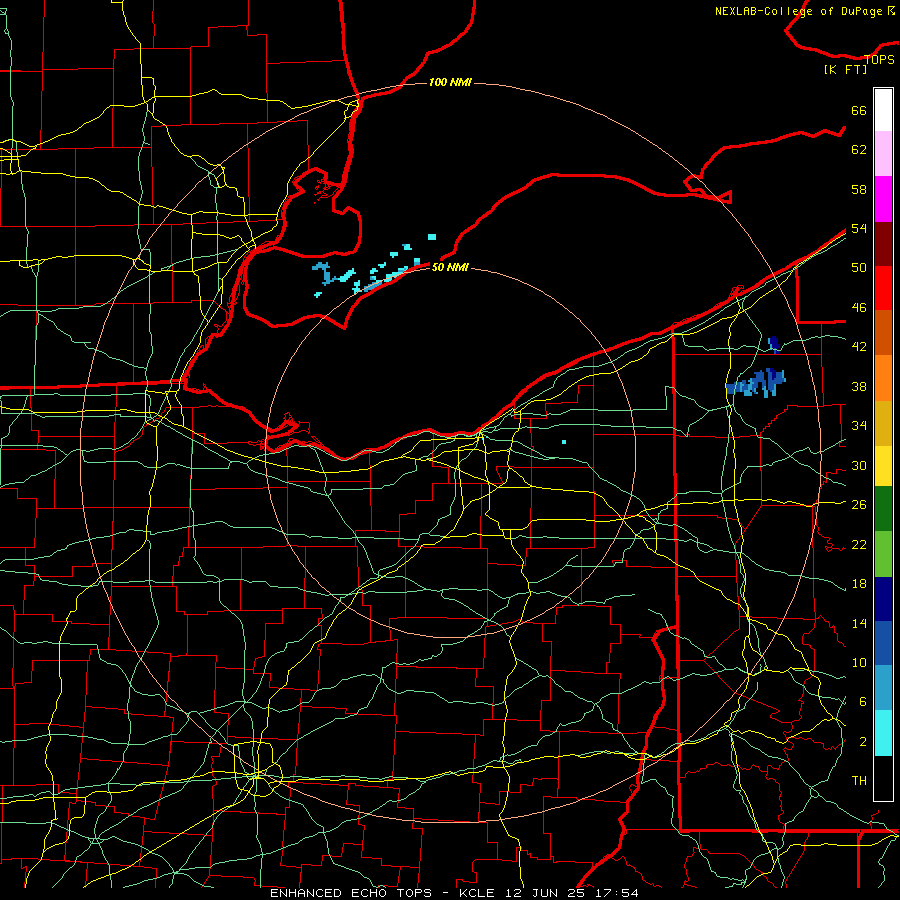Click the "50 NMI" range ring label

click(450, 267)
